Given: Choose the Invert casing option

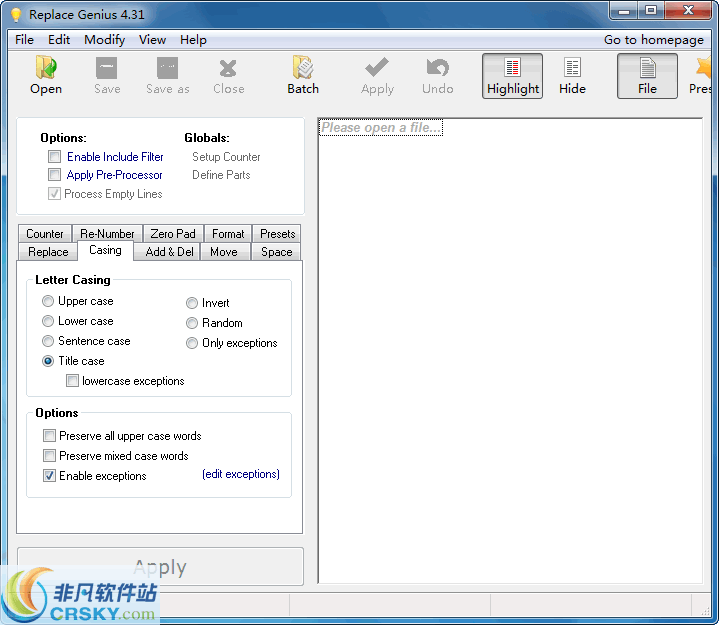Looking at the screenshot, I should click(192, 303).
